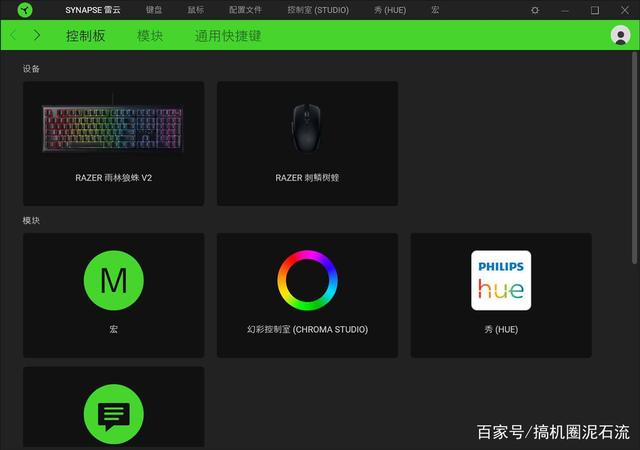Minimize the Synapse window
The image size is (640, 450).
[x=565, y=10]
